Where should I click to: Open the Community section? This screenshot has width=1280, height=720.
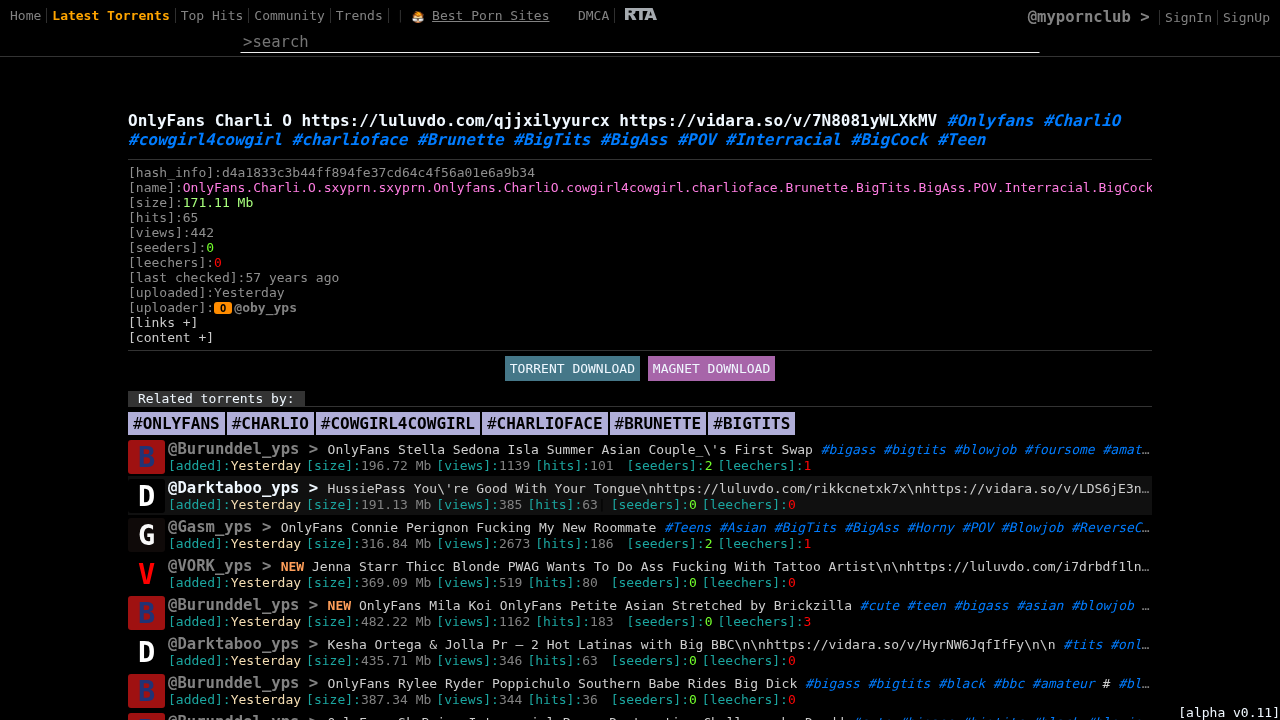point(290,16)
